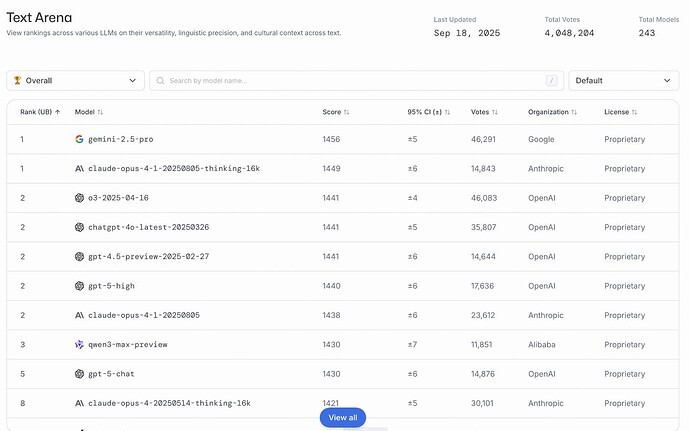The image size is (690, 431).
Task: Click the slash shortcut badge in search
Action: (x=551, y=81)
